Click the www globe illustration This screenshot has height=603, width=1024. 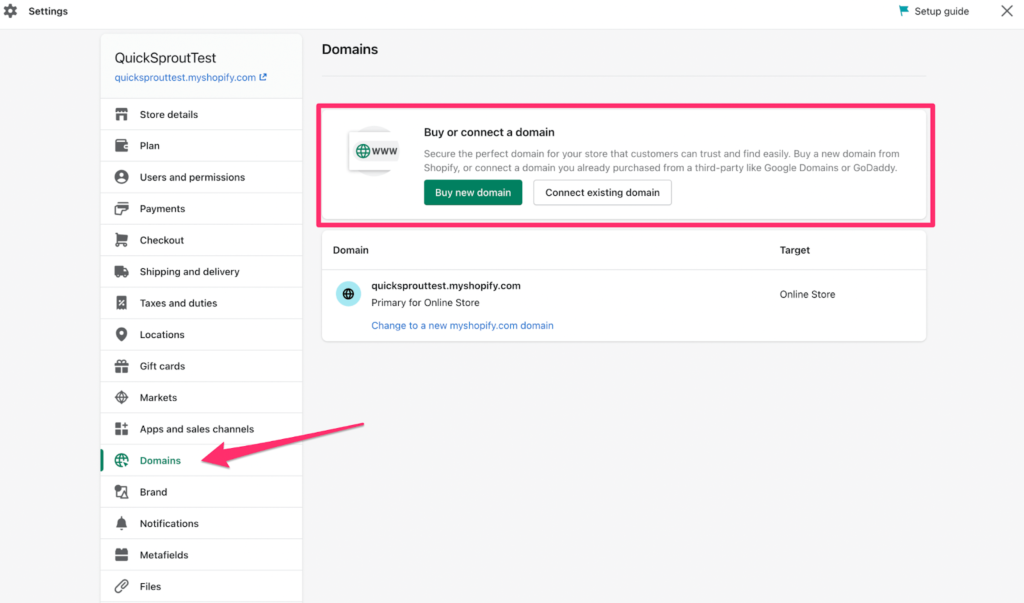pos(375,151)
